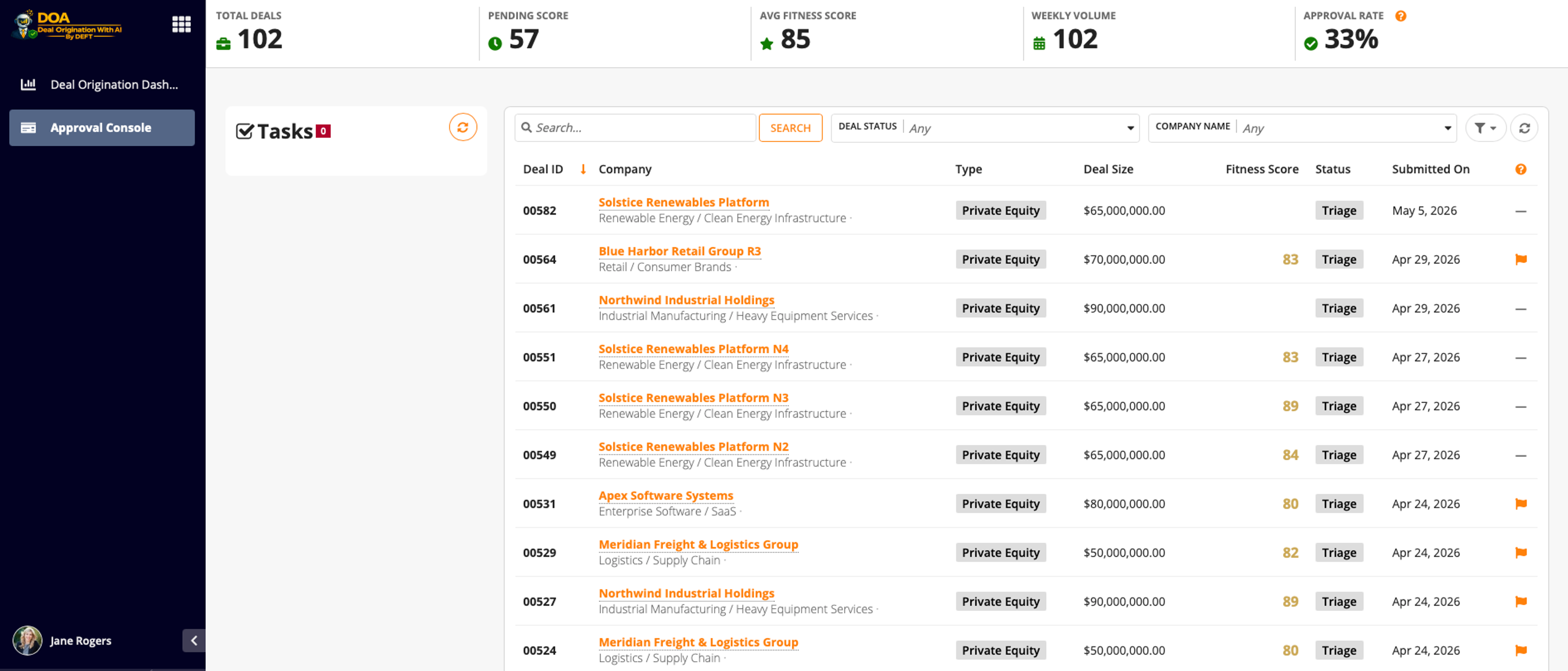This screenshot has height=671, width=1568.
Task: Click the flag icon for deal 00524
Action: pyautogui.click(x=1521, y=650)
